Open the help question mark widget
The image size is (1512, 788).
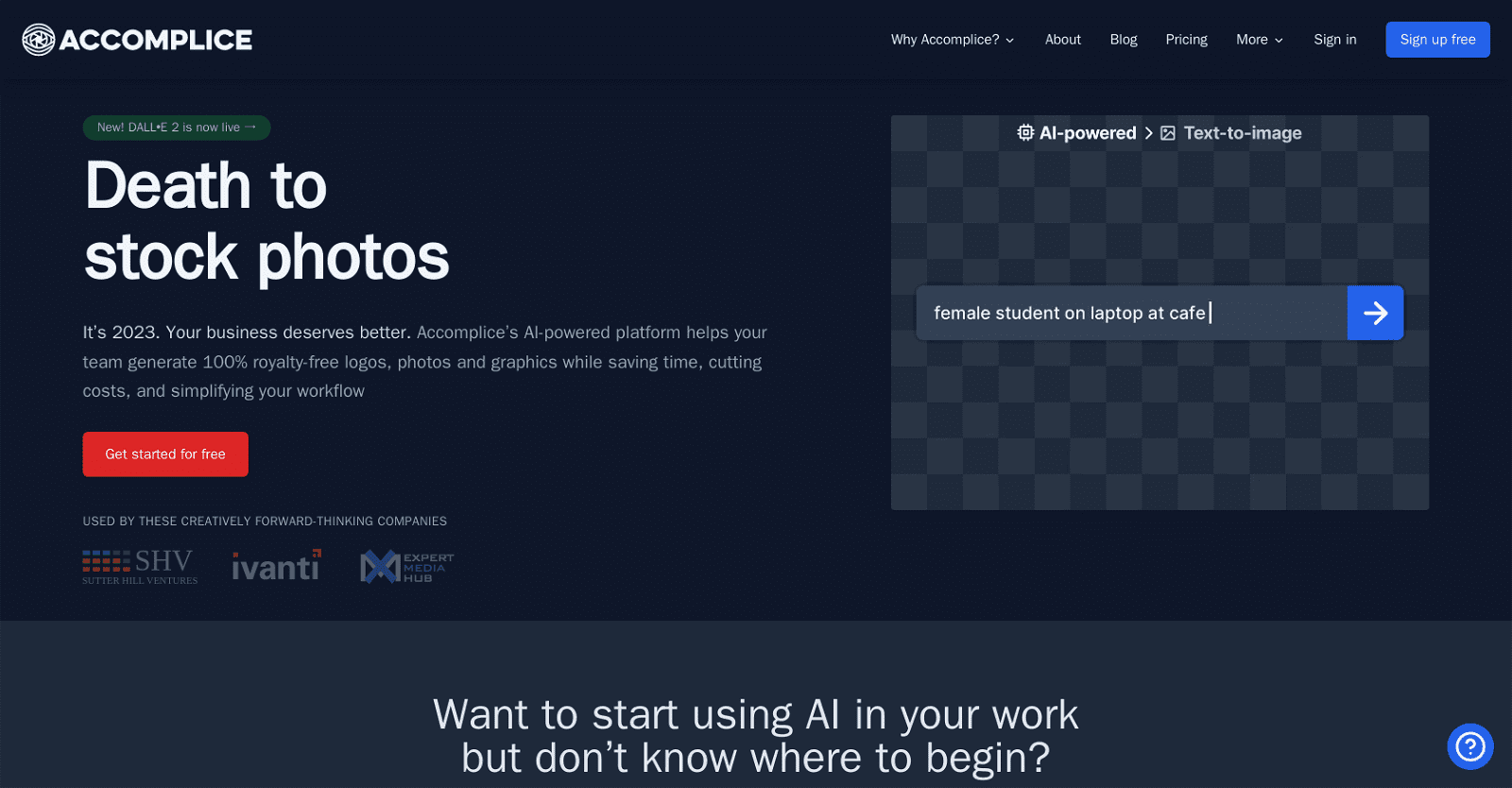tap(1469, 746)
